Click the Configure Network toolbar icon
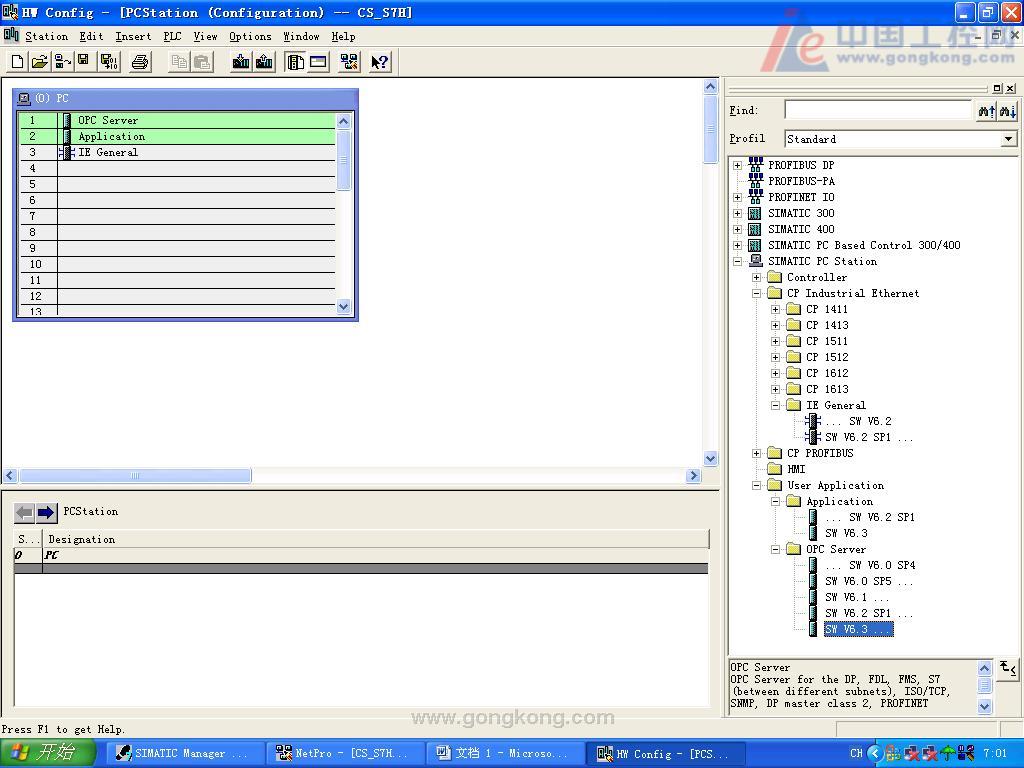 tap(349, 62)
